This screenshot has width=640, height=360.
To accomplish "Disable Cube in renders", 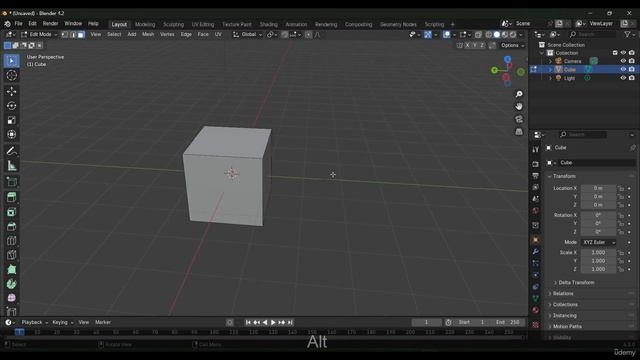I will (x=631, y=69).
